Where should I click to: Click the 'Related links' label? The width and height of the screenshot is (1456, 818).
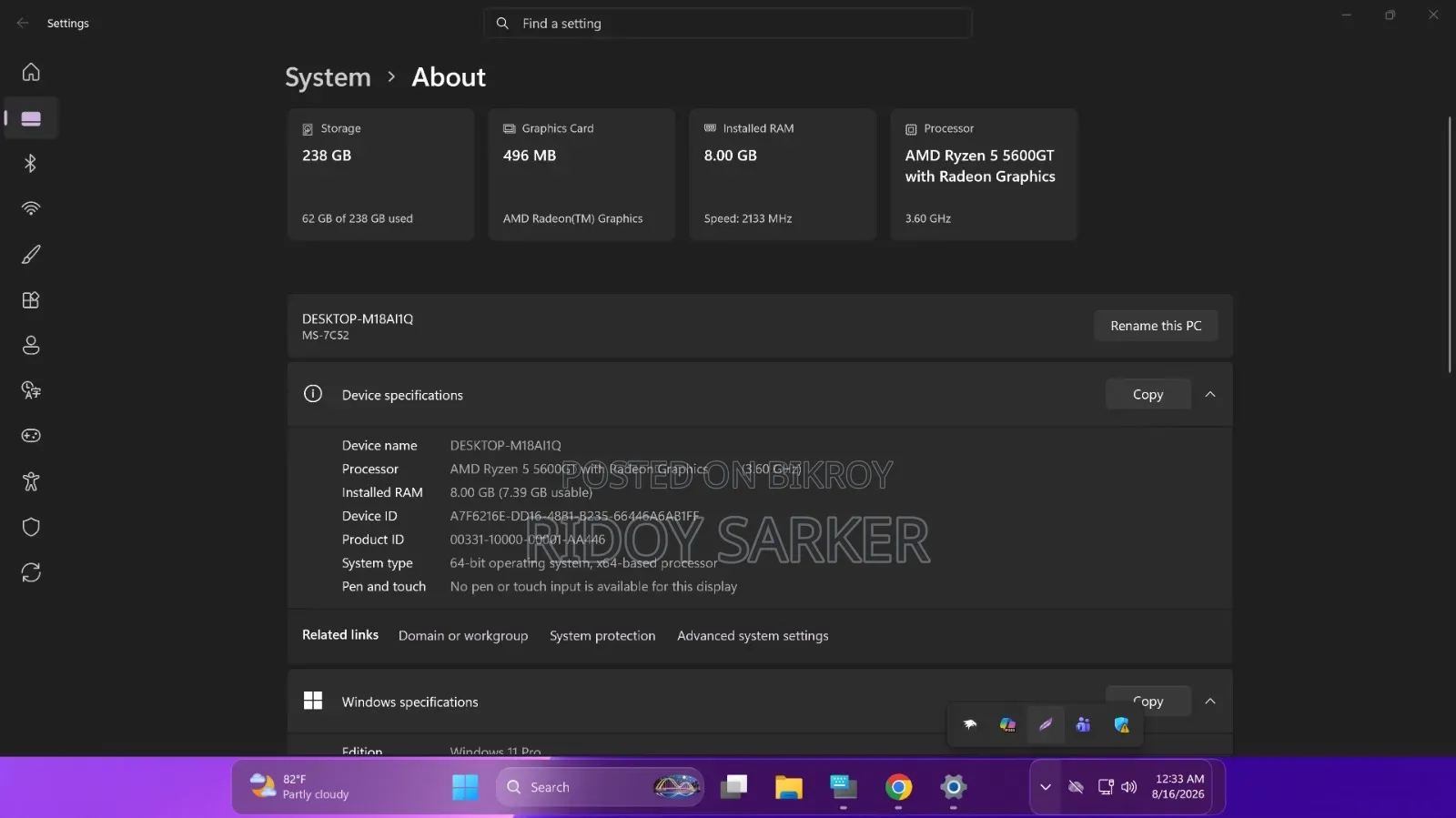(x=340, y=635)
